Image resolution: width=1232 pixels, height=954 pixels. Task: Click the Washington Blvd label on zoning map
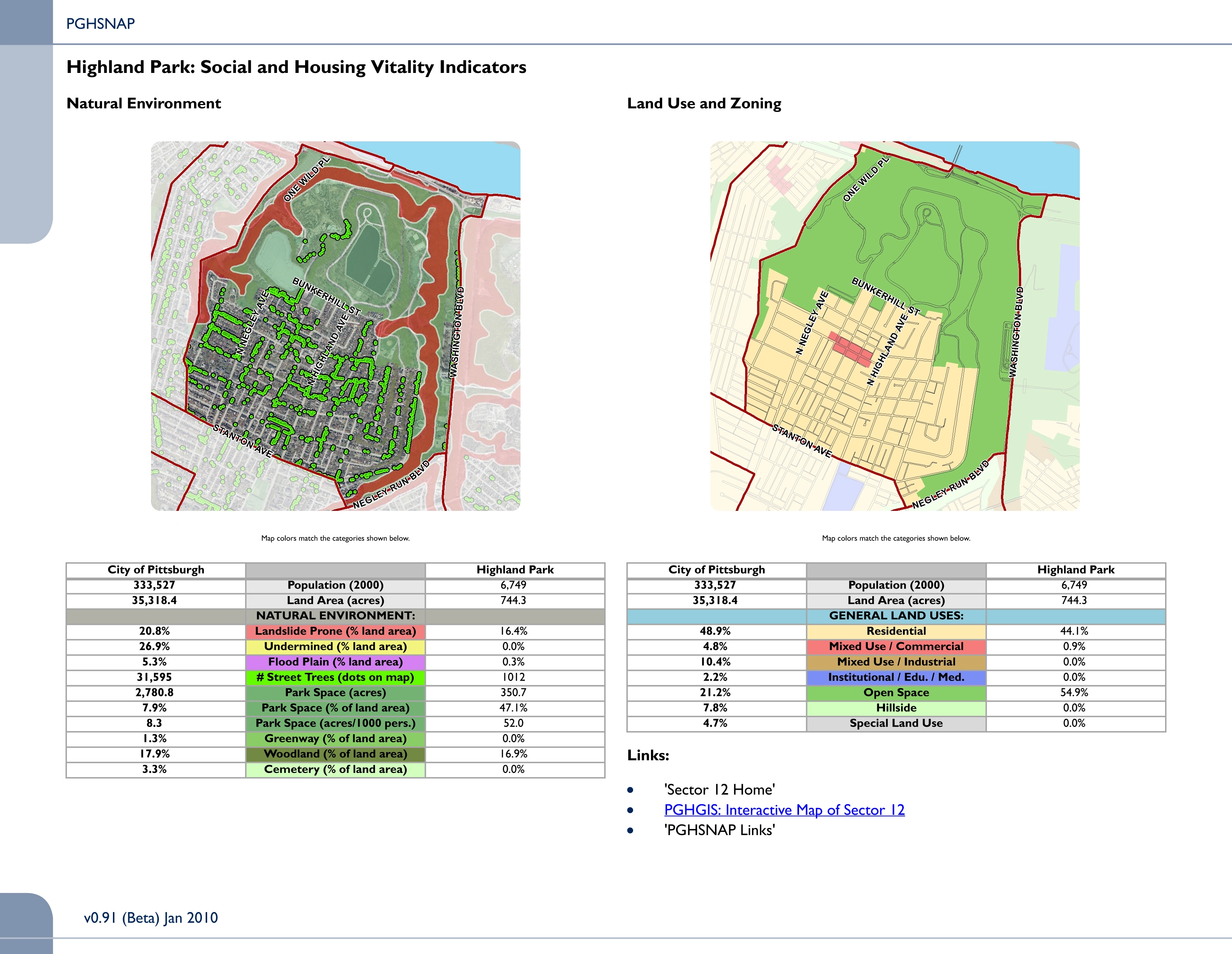tap(1017, 332)
